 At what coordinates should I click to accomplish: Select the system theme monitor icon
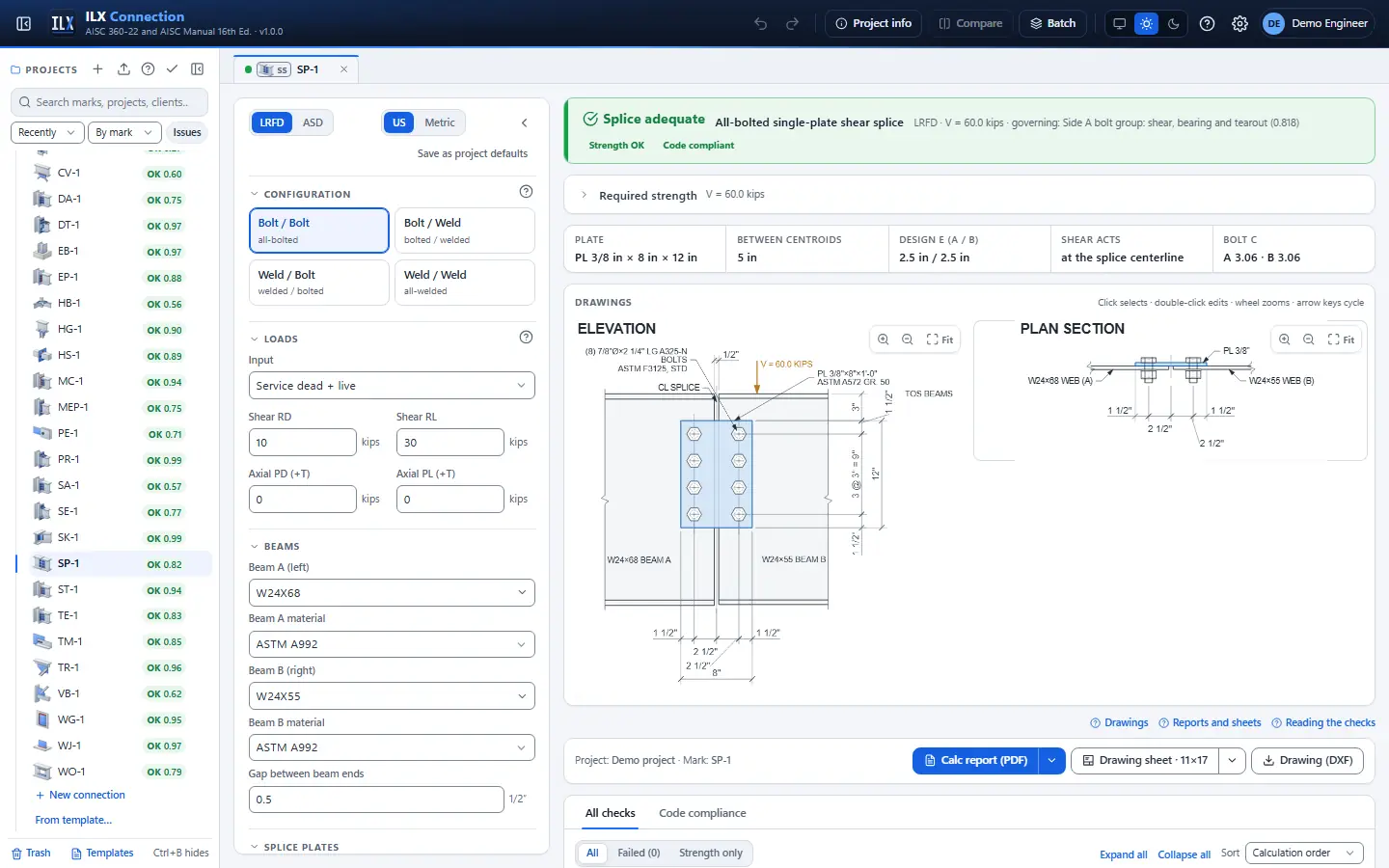pos(1119,23)
